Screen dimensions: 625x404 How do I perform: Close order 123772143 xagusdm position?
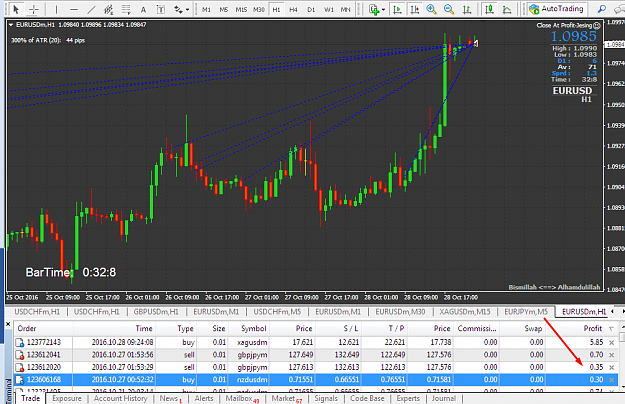(x=611, y=342)
